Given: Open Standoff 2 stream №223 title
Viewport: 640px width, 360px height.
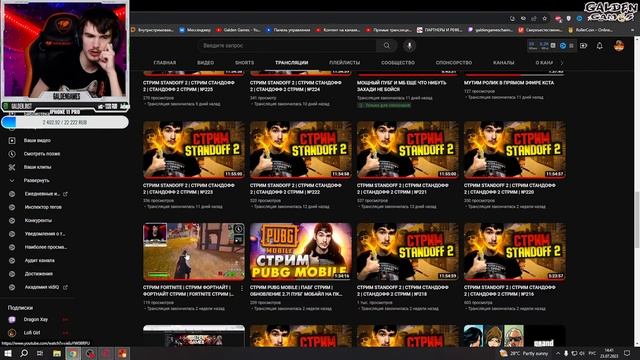Looking at the screenshot, I should (x=189, y=189).
